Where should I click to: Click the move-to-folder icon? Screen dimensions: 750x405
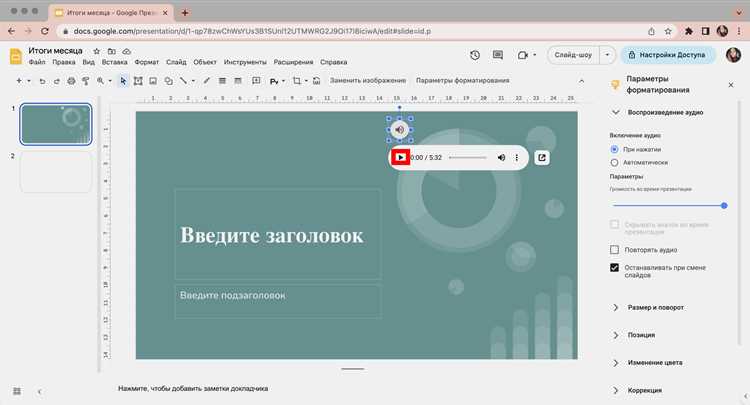point(111,51)
